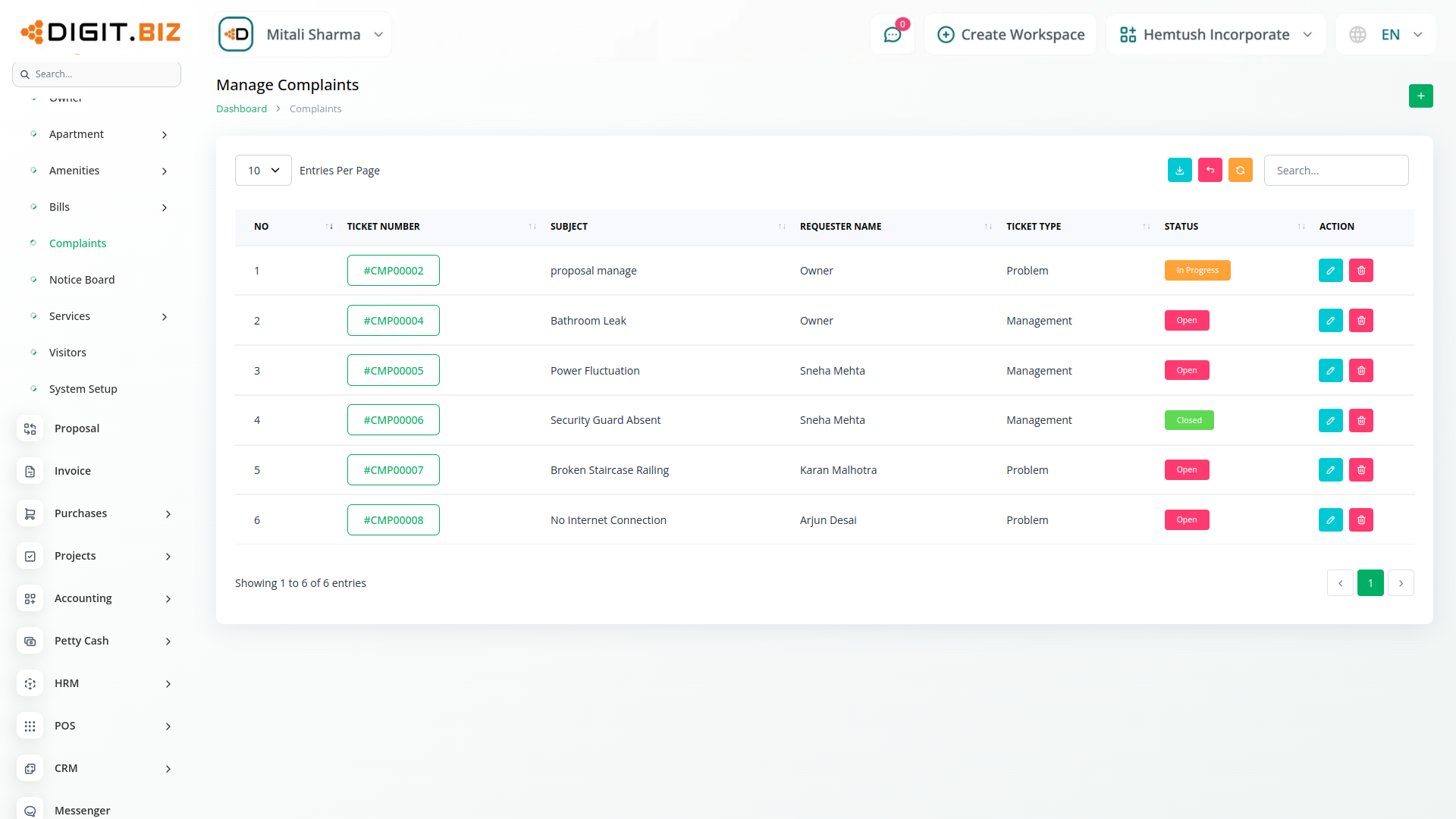The height and width of the screenshot is (819, 1456).
Task: Click the green add complaint plus button
Action: tap(1420, 96)
